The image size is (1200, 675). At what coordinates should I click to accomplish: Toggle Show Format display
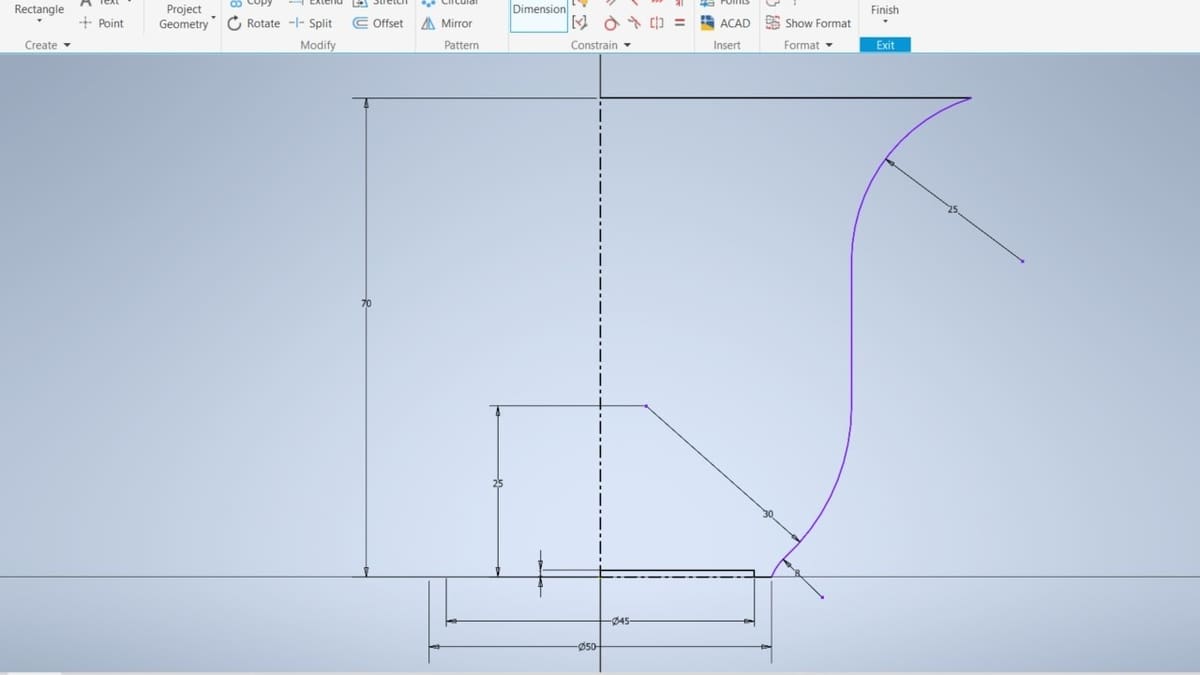(x=808, y=23)
